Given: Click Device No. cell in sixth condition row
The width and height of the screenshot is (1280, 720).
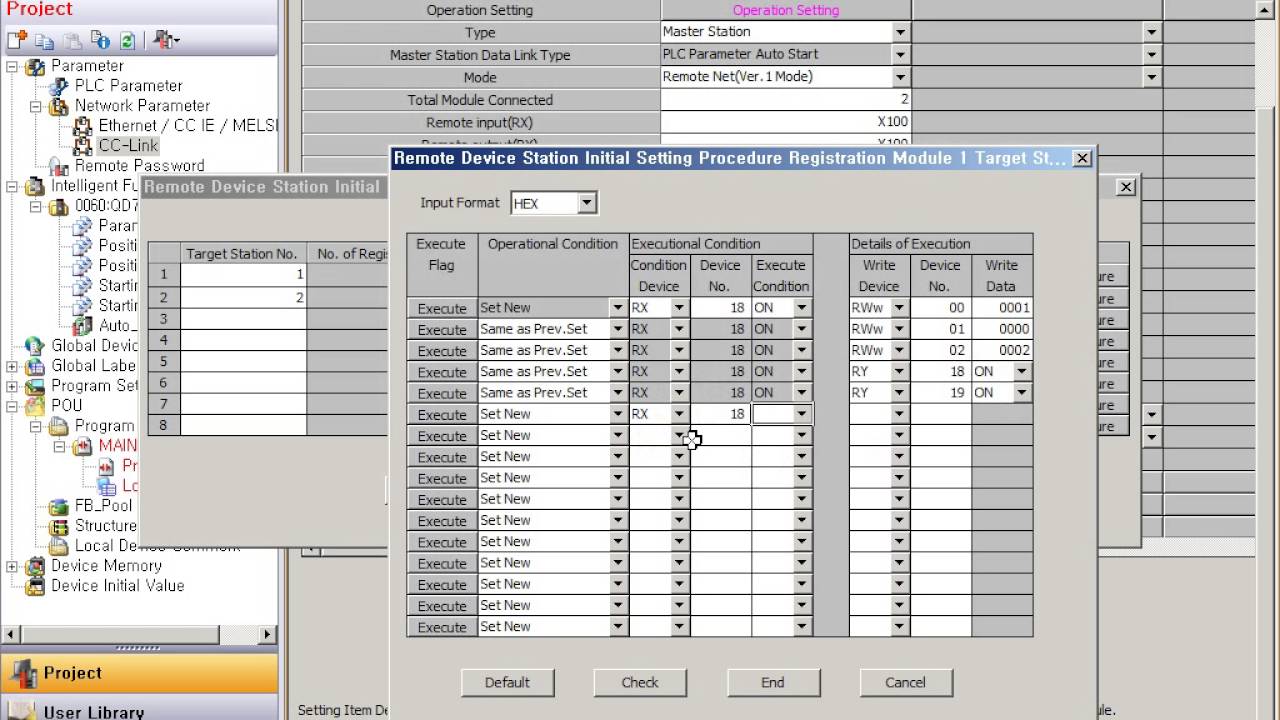Looking at the screenshot, I should tap(720, 414).
